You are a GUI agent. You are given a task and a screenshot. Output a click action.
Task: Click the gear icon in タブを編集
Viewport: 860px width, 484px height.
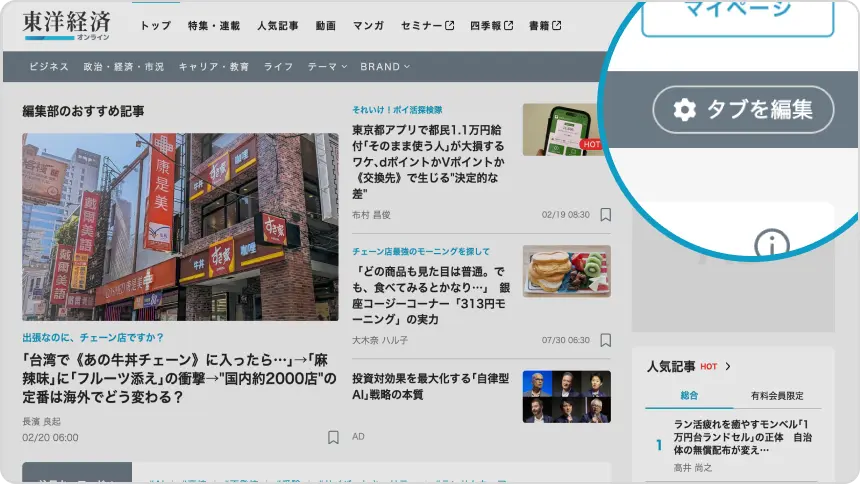click(x=684, y=110)
